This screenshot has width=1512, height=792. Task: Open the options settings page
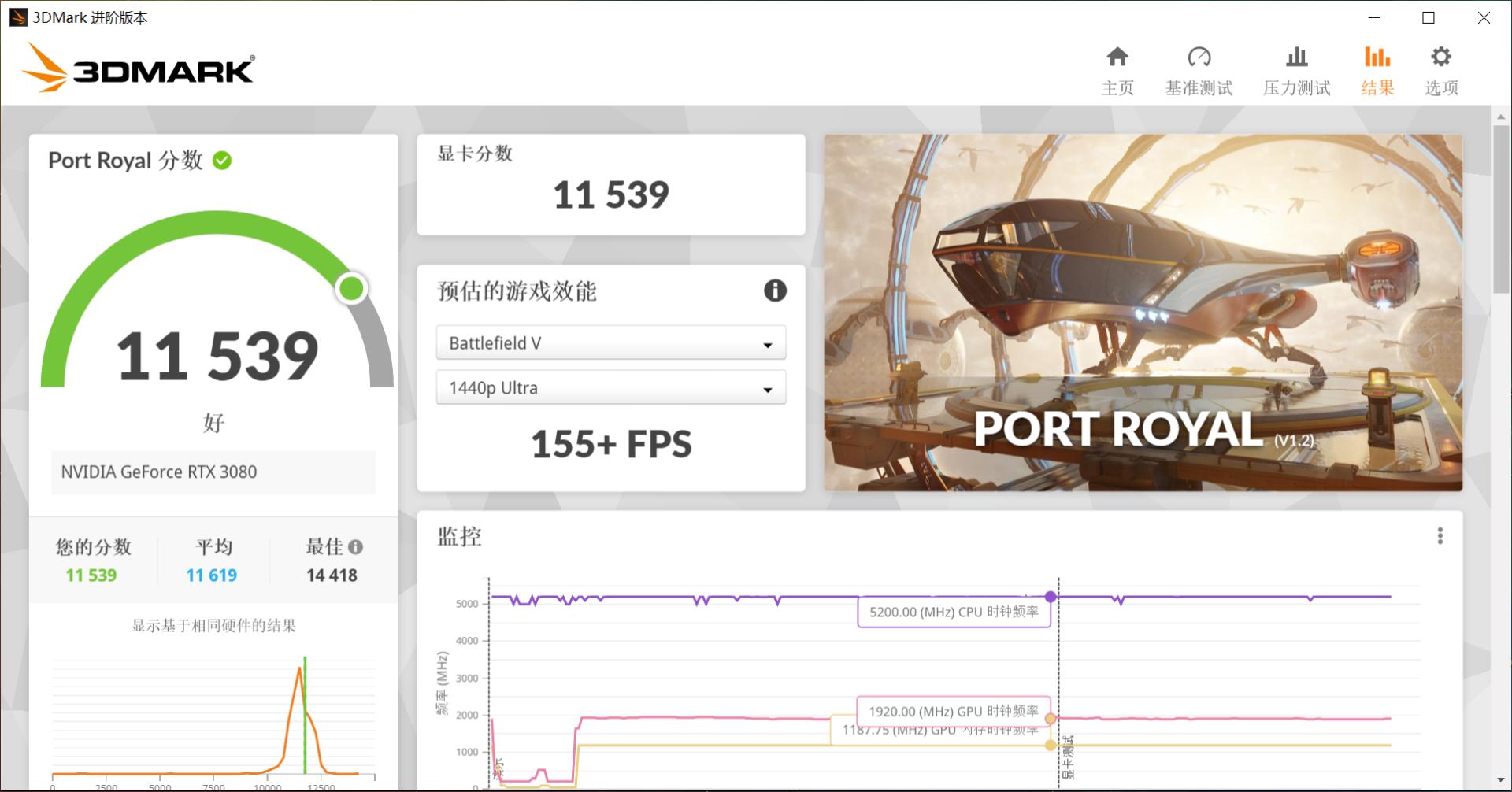coord(1440,69)
